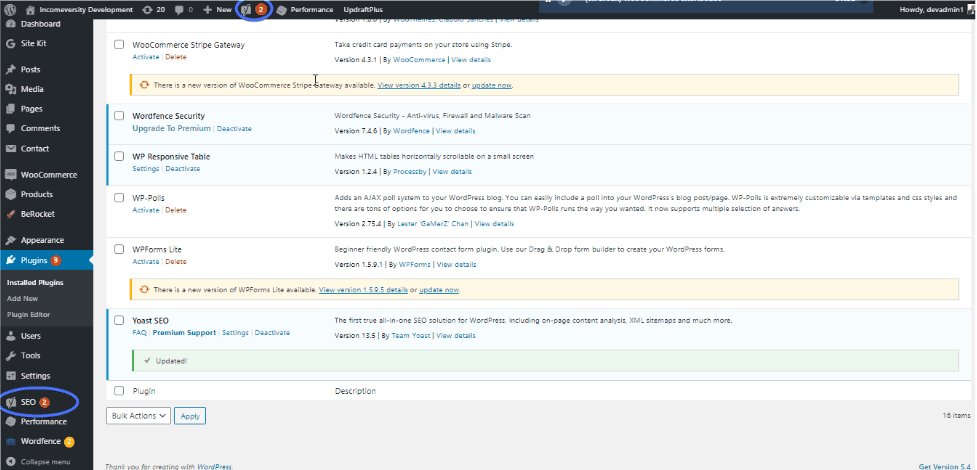Open the Bulk Actions dropdown
977x470 pixels.
tap(138, 416)
